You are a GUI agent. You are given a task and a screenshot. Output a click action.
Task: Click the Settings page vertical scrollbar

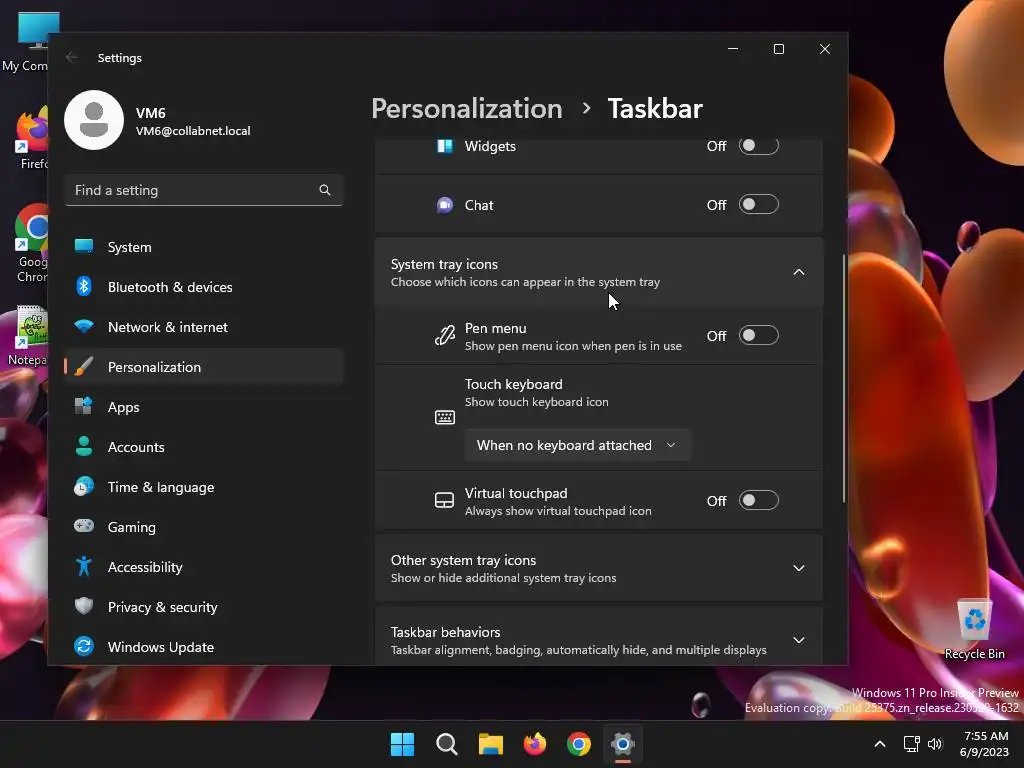click(844, 379)
